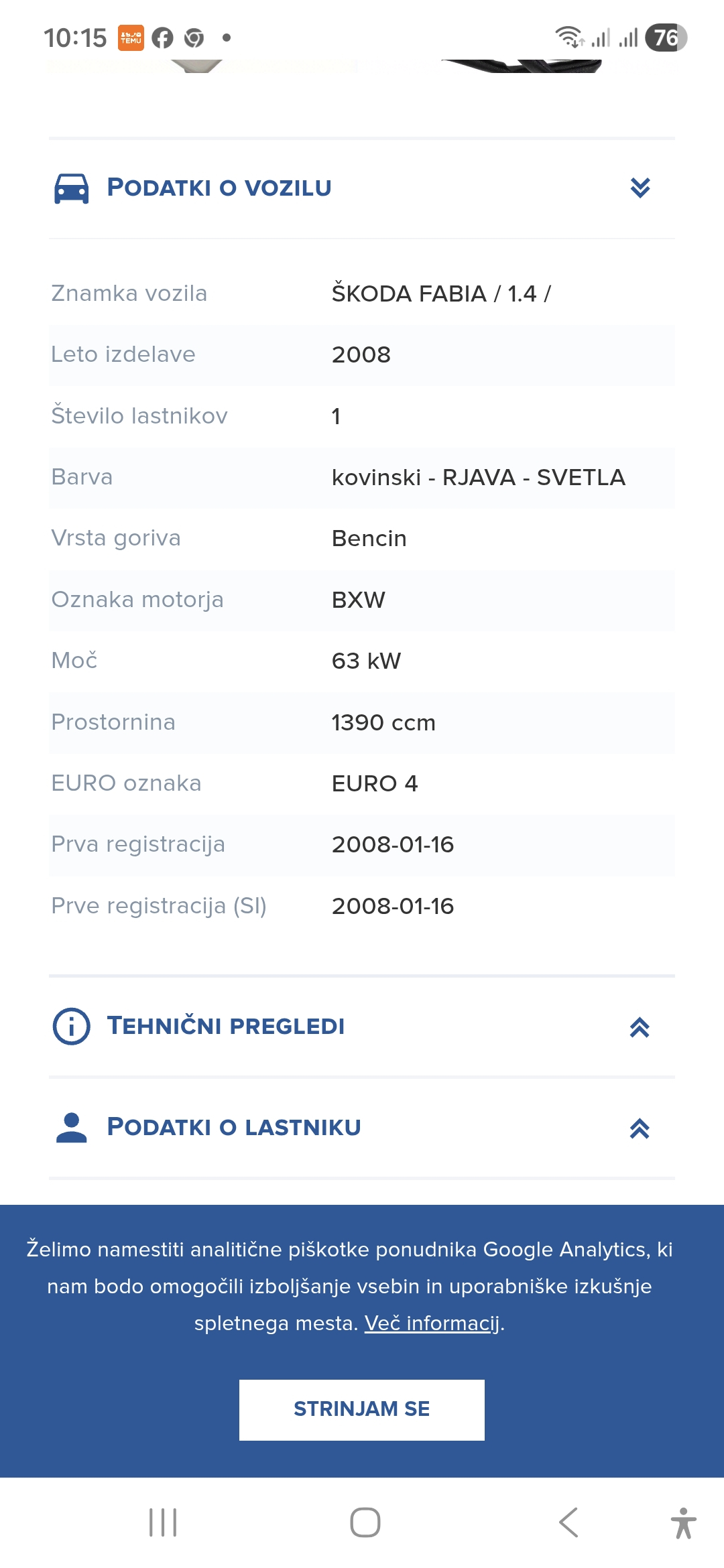Tap the Tehnični pregledi heading
Viewport: 724px width, 1568px height.
(x=226, y=1026)
